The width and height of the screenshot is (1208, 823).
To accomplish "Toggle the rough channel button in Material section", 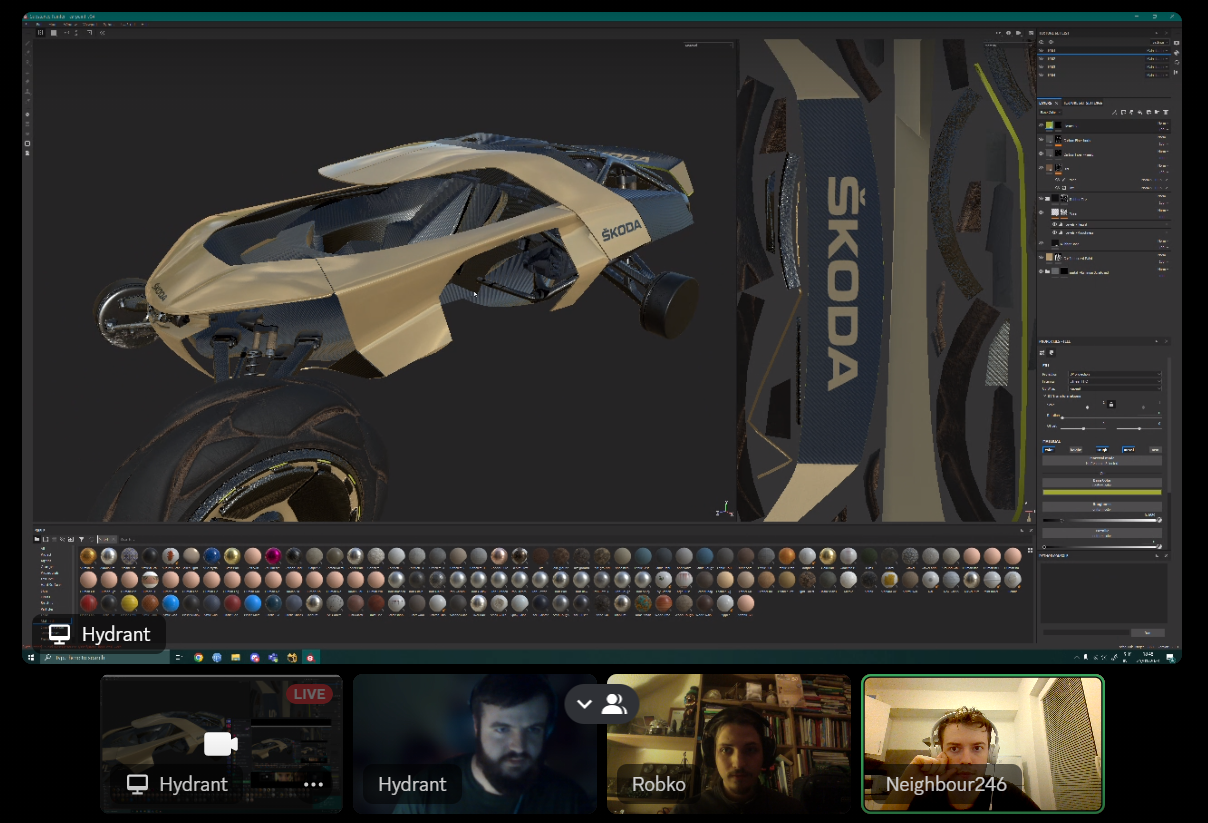I will point(1102,450).
